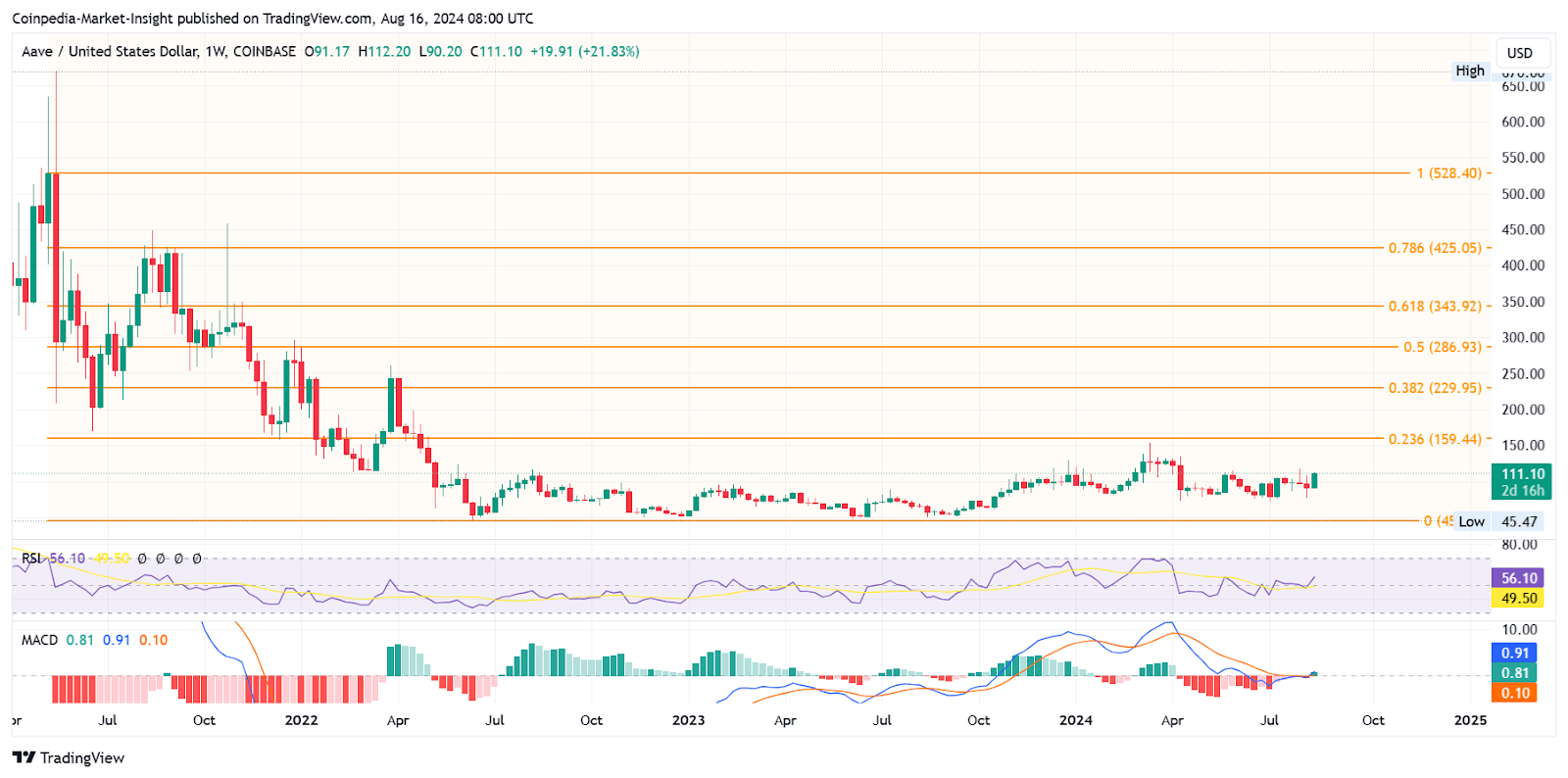Click the 0.382 (229.95) Fibonacci label
The height and width of the screenshot is (778, 1568).
click(x=1435, y=388)
